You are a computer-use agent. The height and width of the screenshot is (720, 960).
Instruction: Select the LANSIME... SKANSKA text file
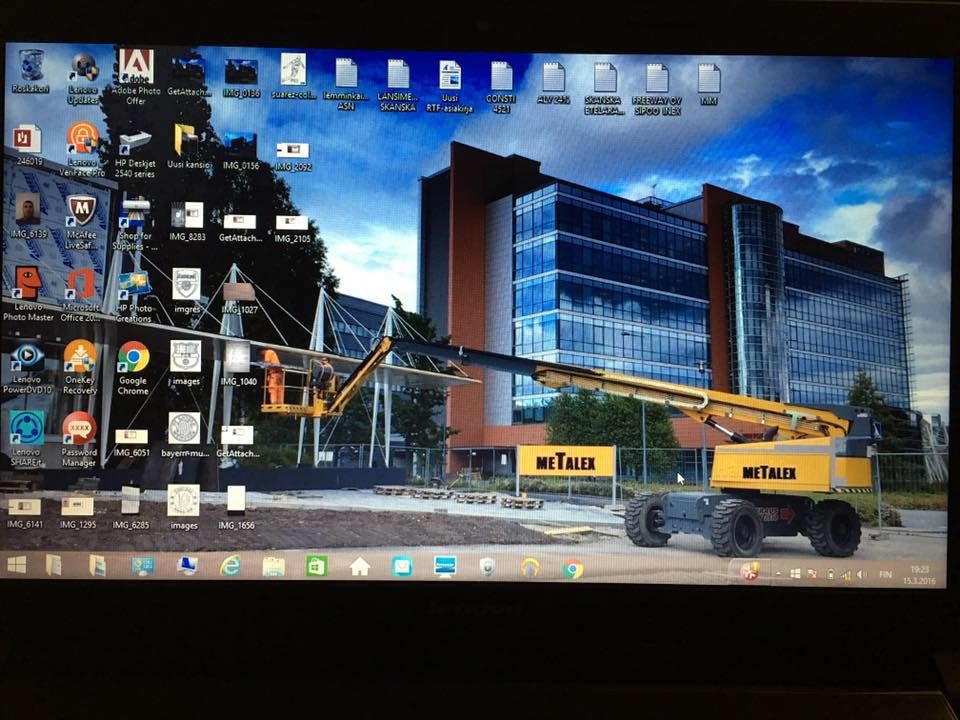point(398,85)
